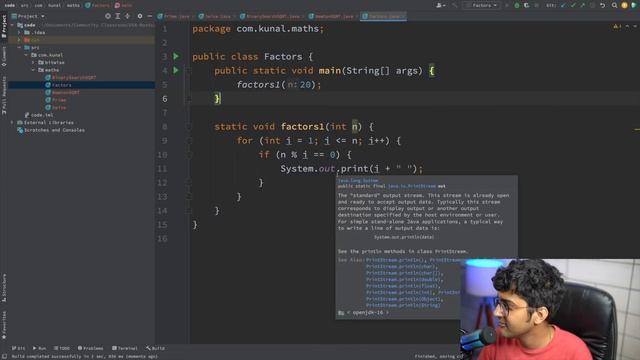Switch to the NewtonSQRT.java editor tab
This screenshot has height=360, width=640.
pyautogui.click(x=333, y=16)
